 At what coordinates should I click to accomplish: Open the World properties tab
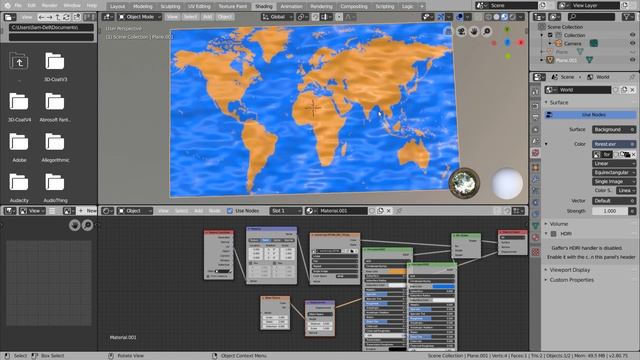[x=536, y=153]
